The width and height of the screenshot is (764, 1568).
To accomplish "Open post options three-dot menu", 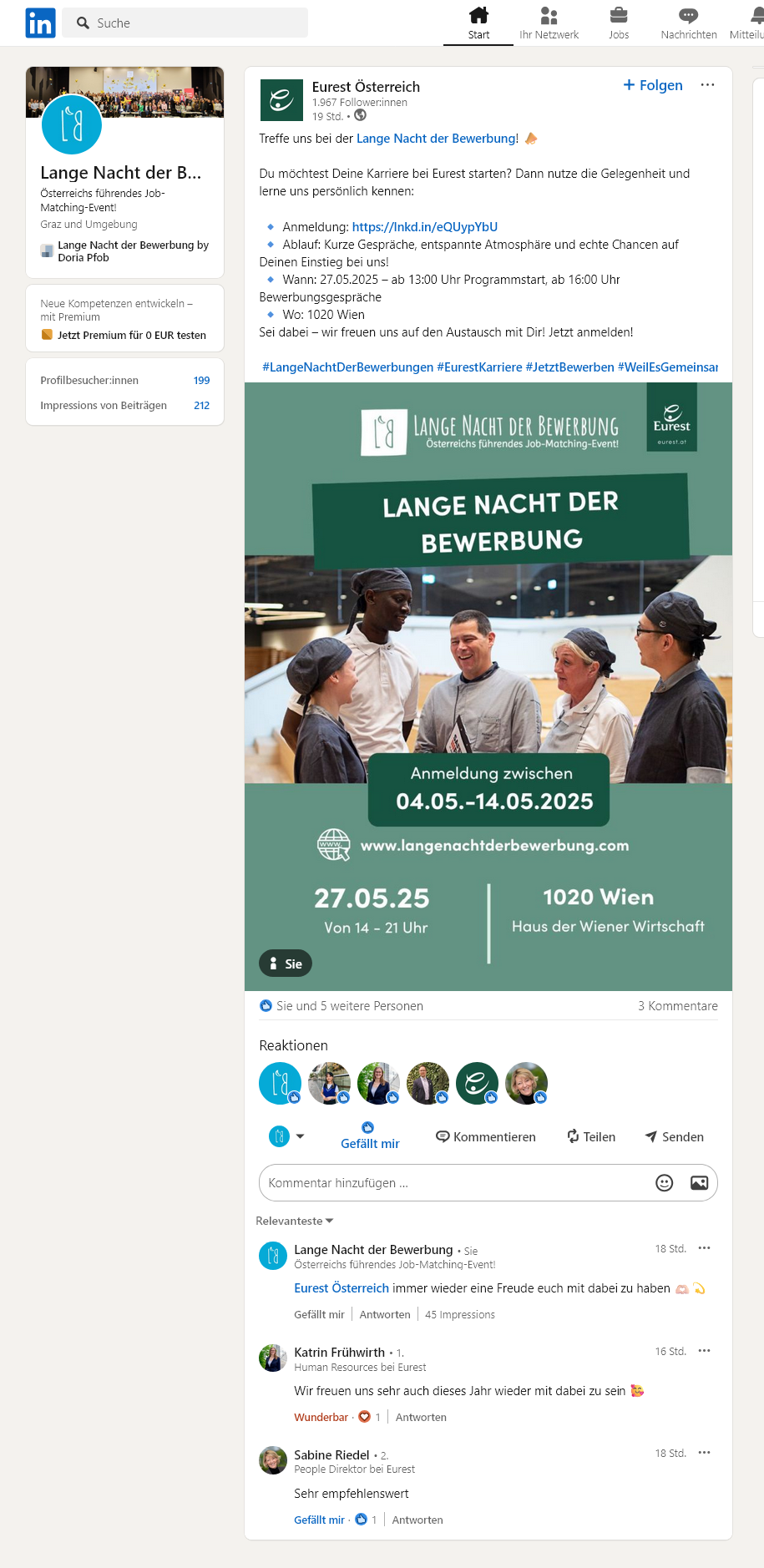I will coord(707,85).
